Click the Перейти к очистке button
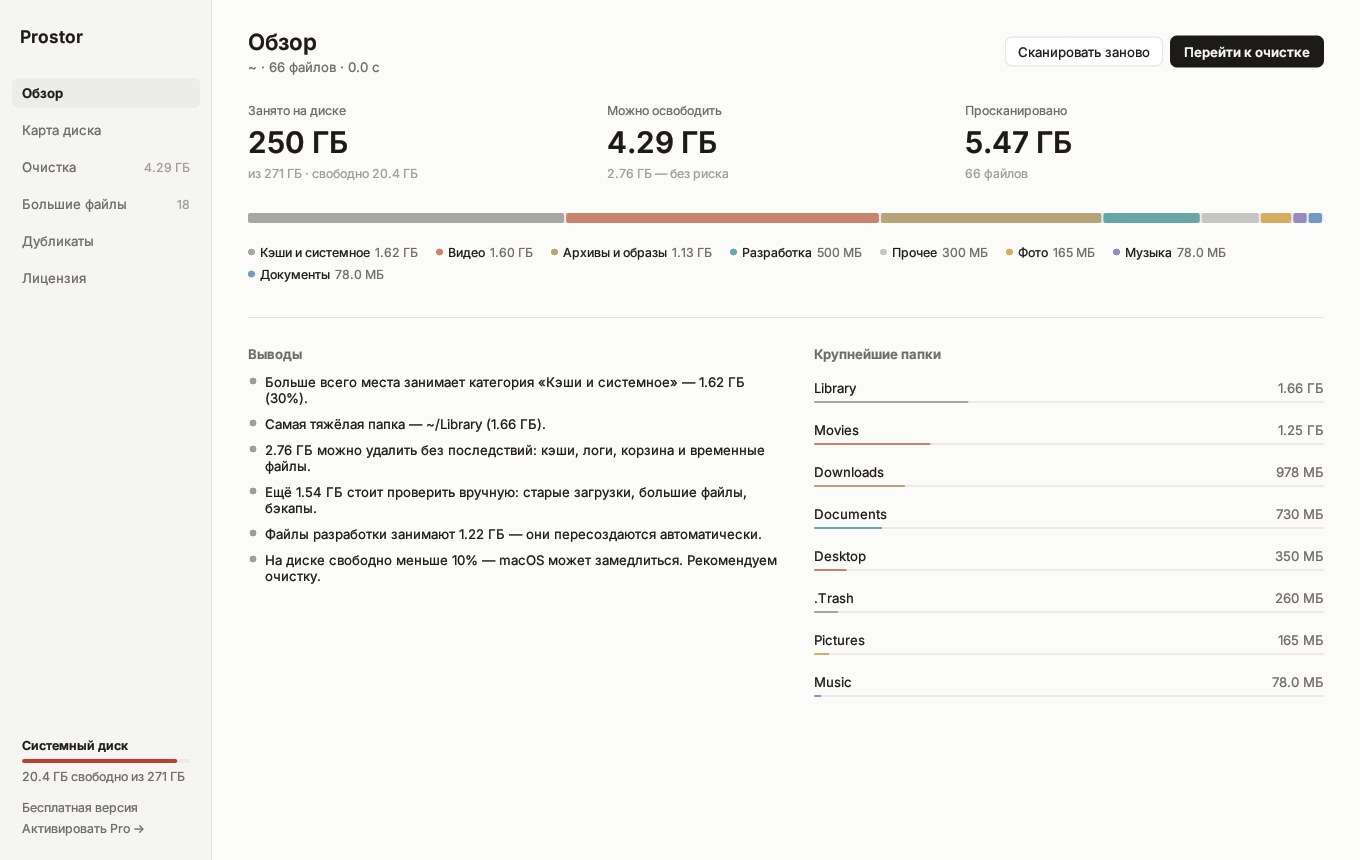 1247,52
